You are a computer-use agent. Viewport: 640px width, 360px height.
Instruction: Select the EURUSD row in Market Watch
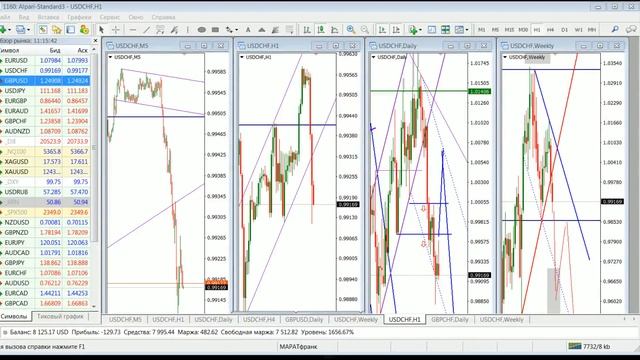[x=45, y=60]
